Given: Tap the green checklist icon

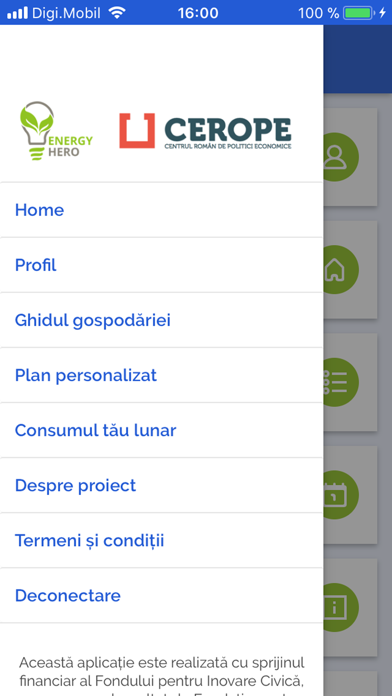Looking at the screenshot, I should [340, 382].
